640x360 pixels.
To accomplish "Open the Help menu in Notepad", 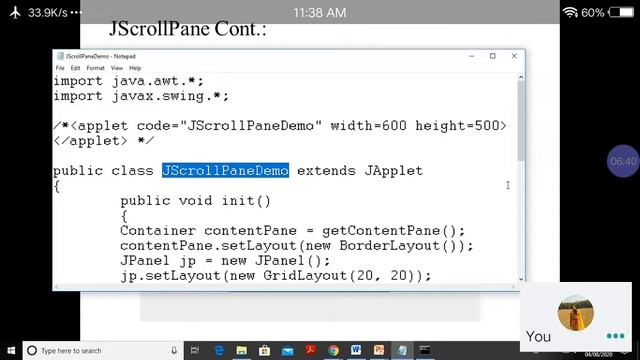I will pyautogui.click(x=135, y=68).
